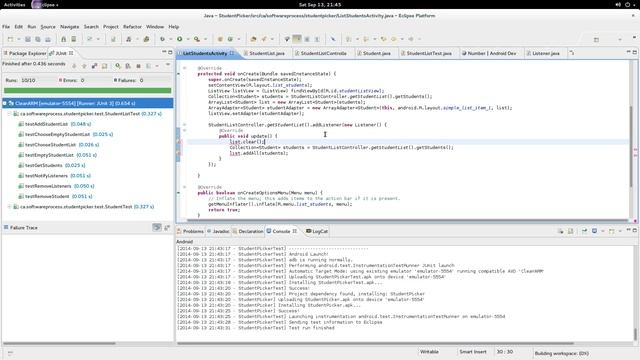The height and width of the screenshot is (360, 640).
Task: Click the Print toolbar icon
Action: pos(48,39)
